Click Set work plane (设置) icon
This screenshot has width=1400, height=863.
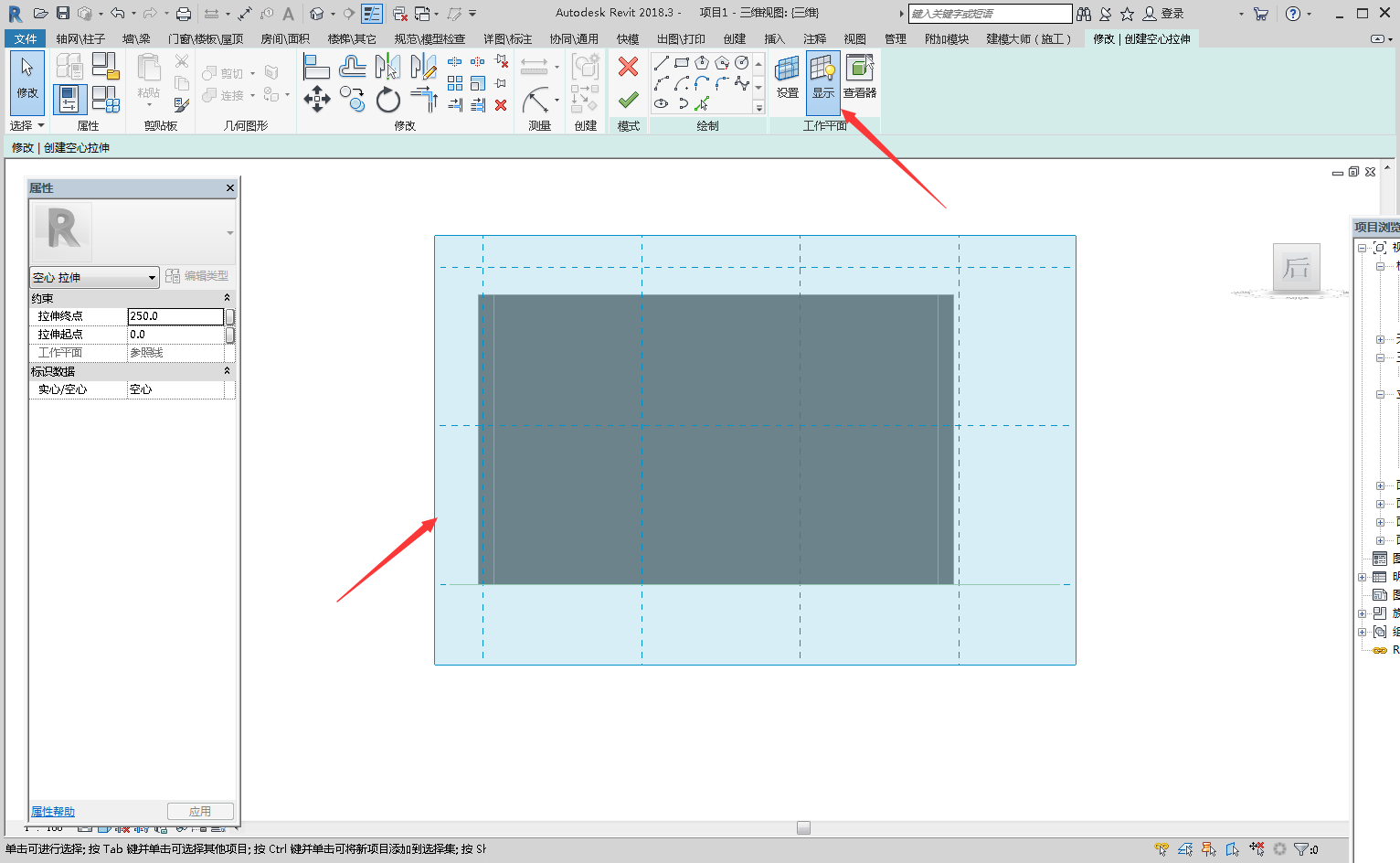point(787,77)
